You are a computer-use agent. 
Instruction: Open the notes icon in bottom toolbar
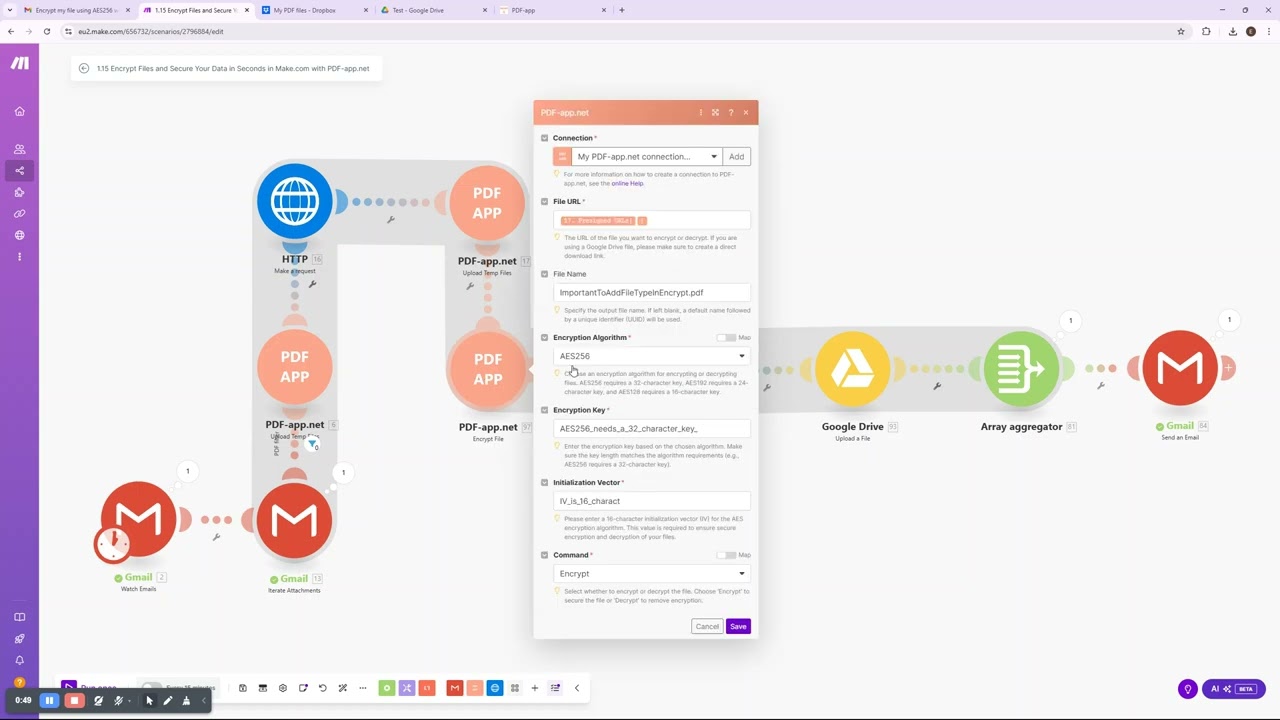click(x=303, y=688)
